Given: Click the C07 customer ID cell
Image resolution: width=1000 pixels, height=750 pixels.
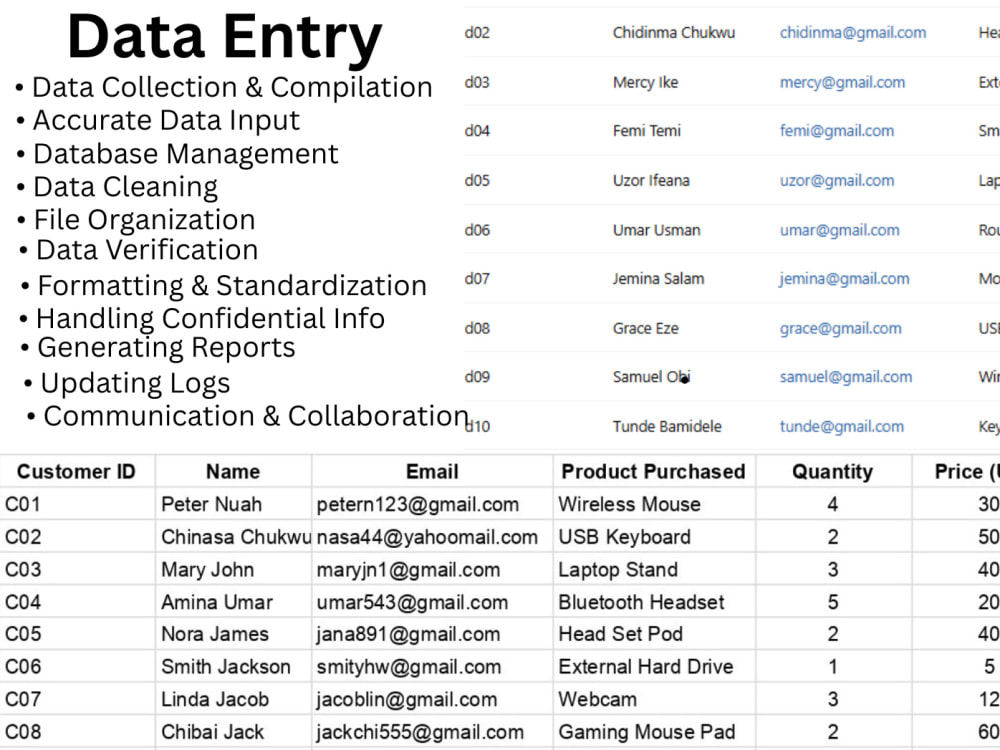Looking at the screenshot, I should 77,699.
